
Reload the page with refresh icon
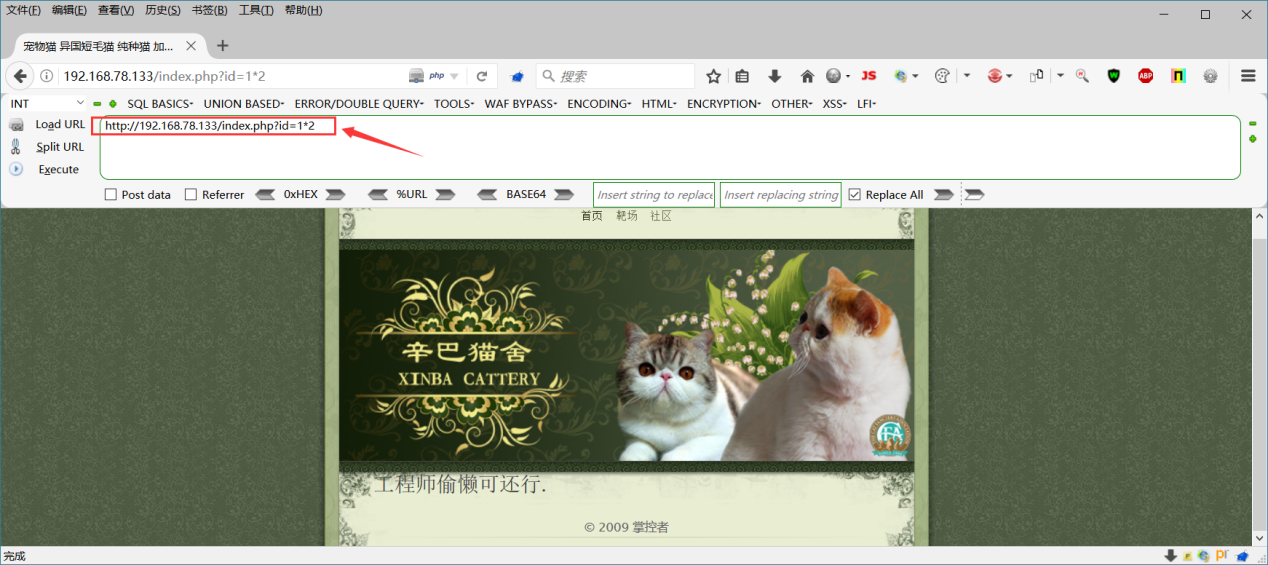[481, 76]
